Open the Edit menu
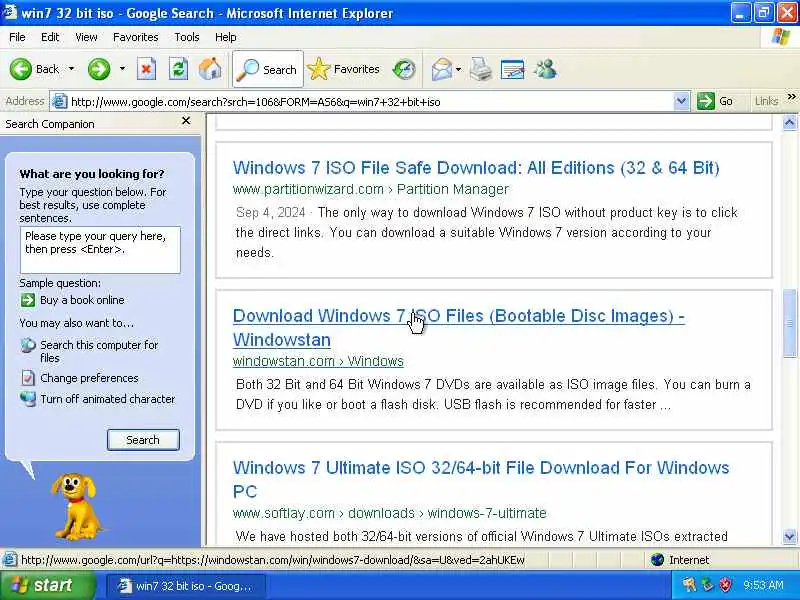 50,37
